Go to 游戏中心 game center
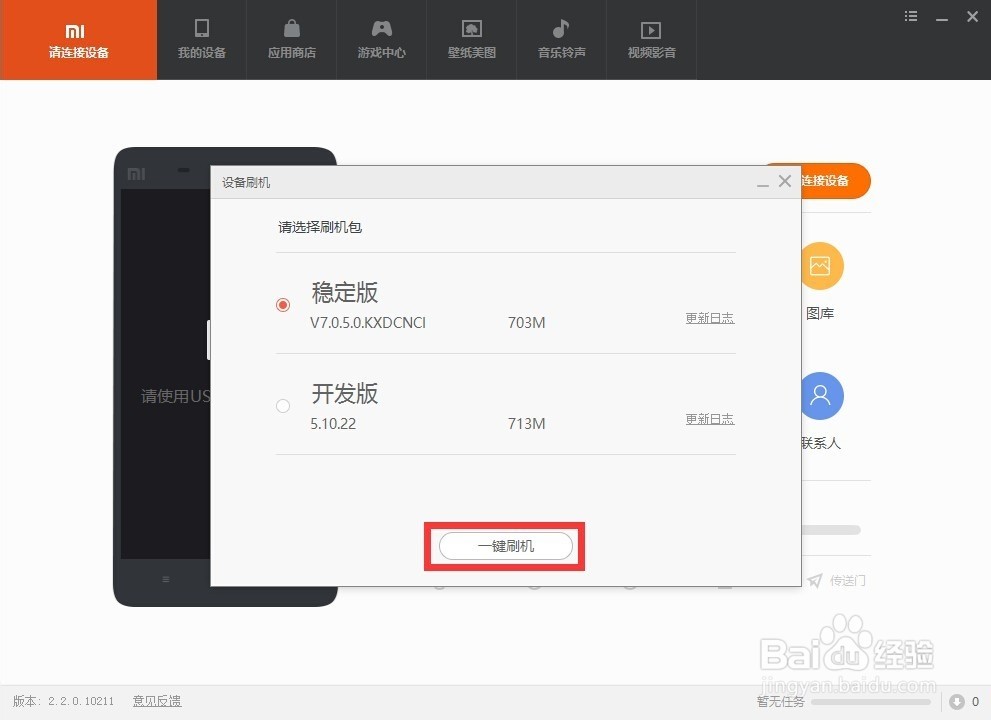This screenshot has height=720, width=991. pos(381,40)
